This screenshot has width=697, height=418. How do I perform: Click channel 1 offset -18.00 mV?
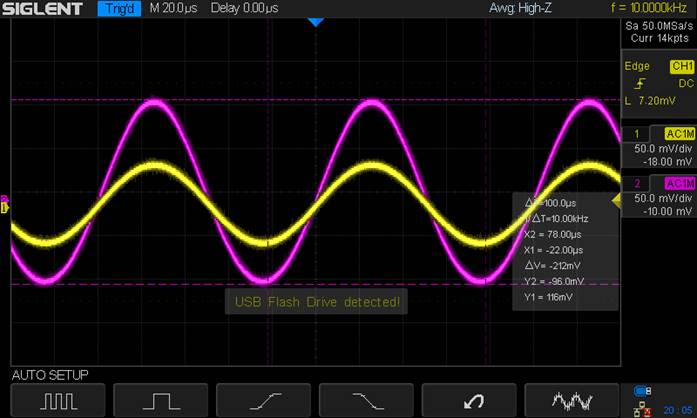[x=667, y=162]
